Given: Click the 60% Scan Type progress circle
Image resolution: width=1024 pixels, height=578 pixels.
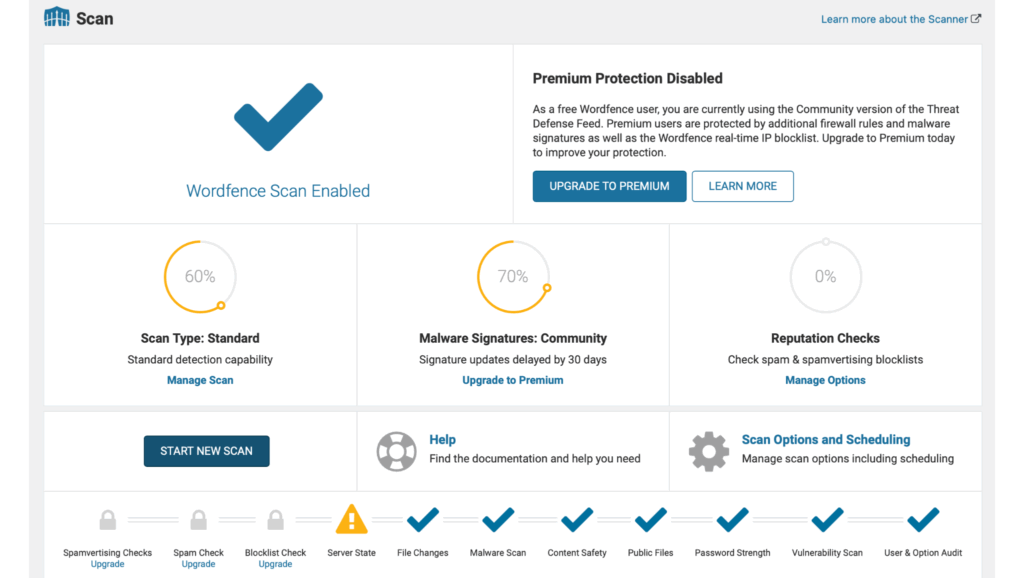Looking at the screenshot, I should (x=200, y=276).
